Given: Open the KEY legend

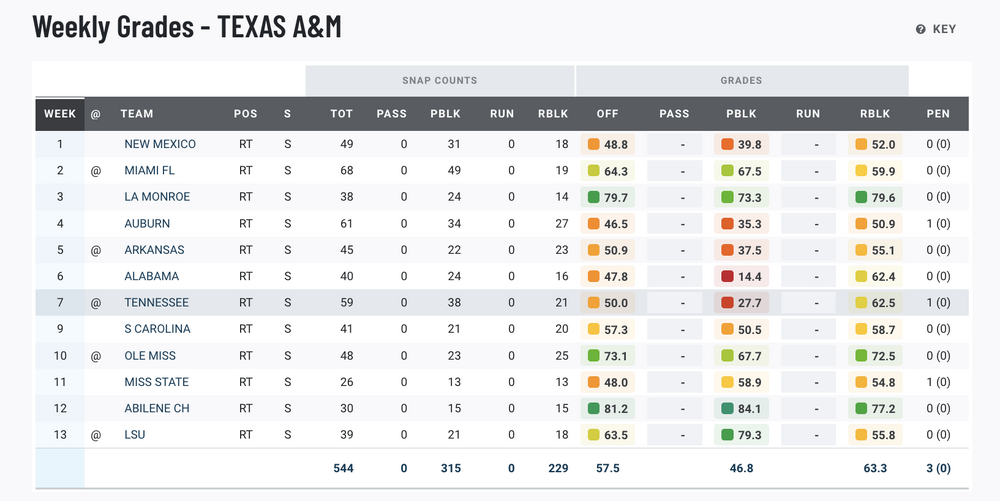Looking at the screenshot, I should point(944,30).
